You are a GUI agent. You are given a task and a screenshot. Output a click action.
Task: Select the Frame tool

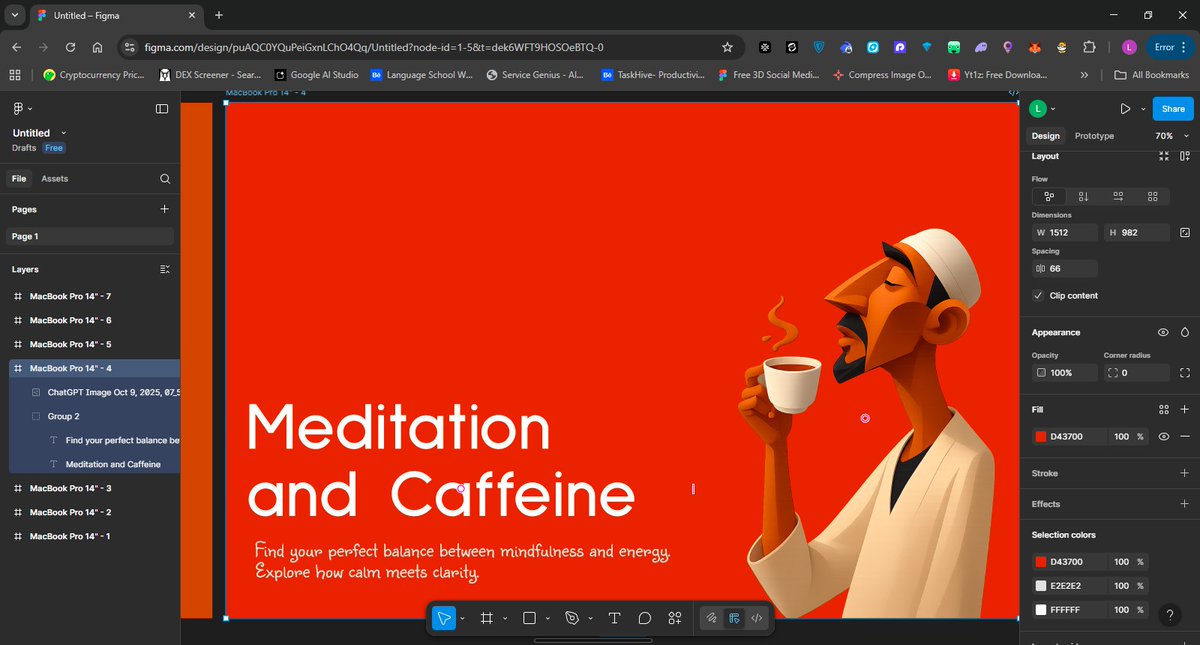click(x=487, y=618)
